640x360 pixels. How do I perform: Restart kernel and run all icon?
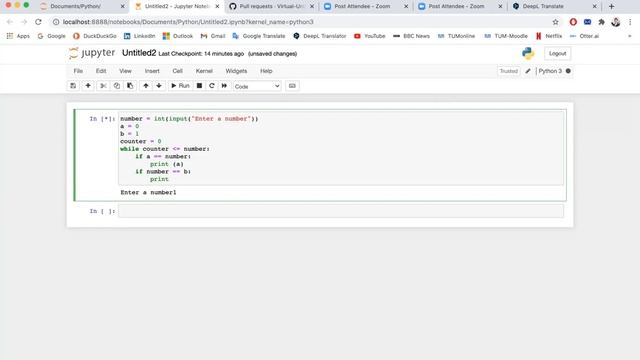pyautogui.click(x=224, y=86)
